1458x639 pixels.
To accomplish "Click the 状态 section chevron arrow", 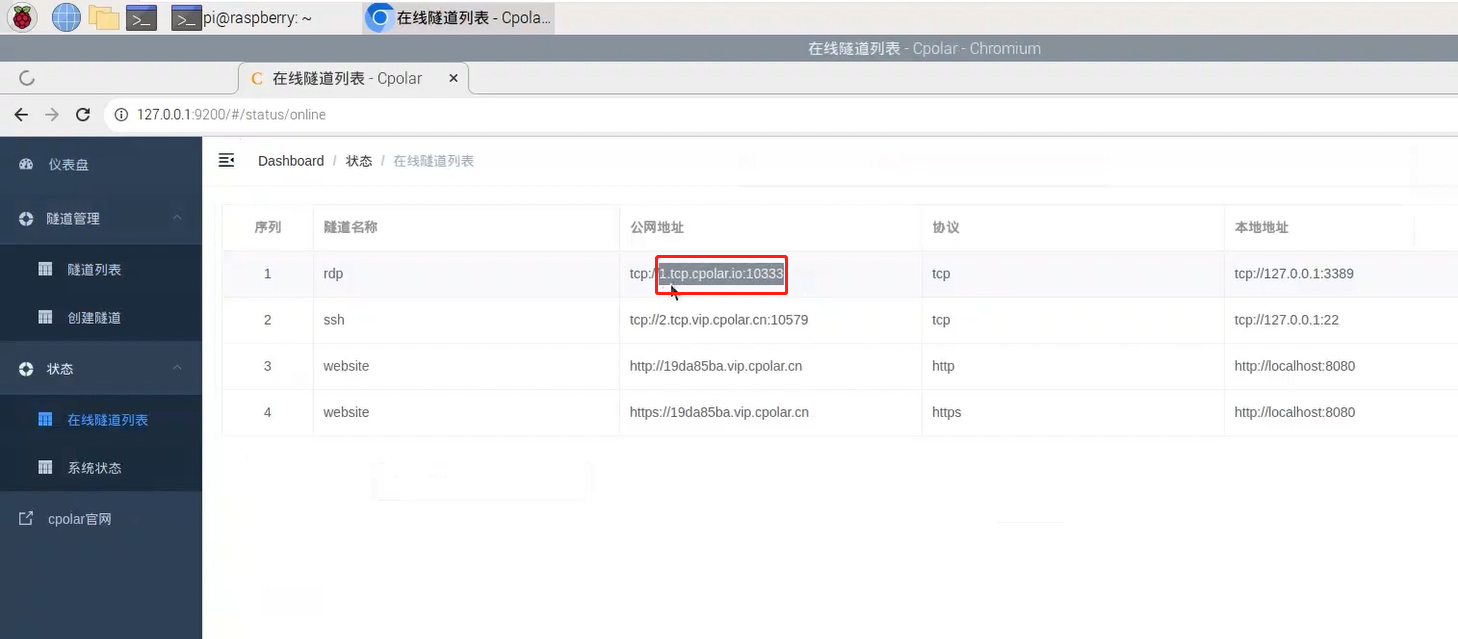I will coord(177,369).
